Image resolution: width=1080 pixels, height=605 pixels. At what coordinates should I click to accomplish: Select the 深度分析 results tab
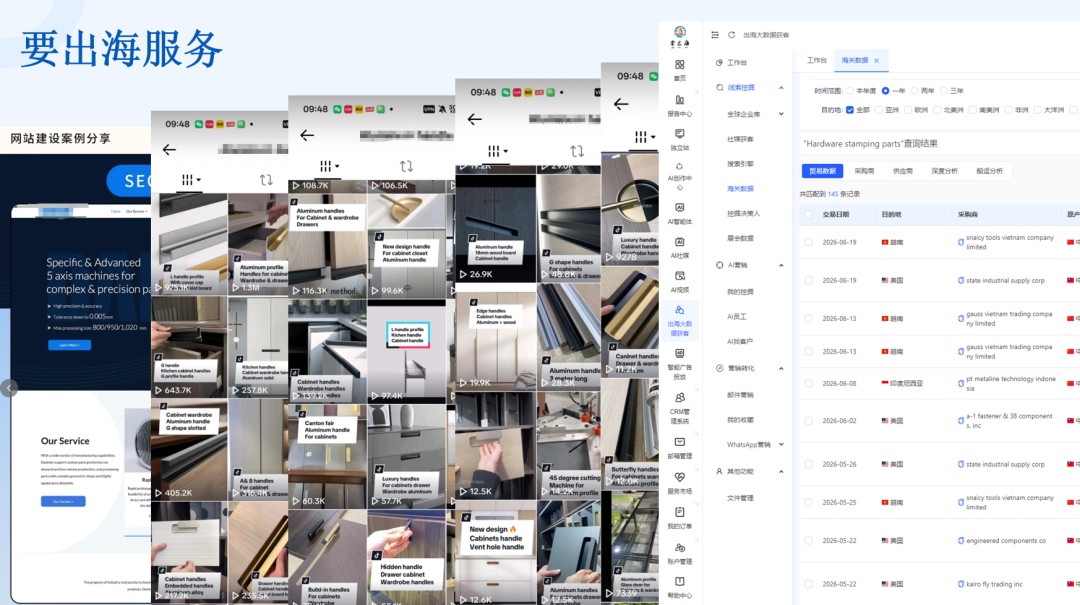(944, 171)
